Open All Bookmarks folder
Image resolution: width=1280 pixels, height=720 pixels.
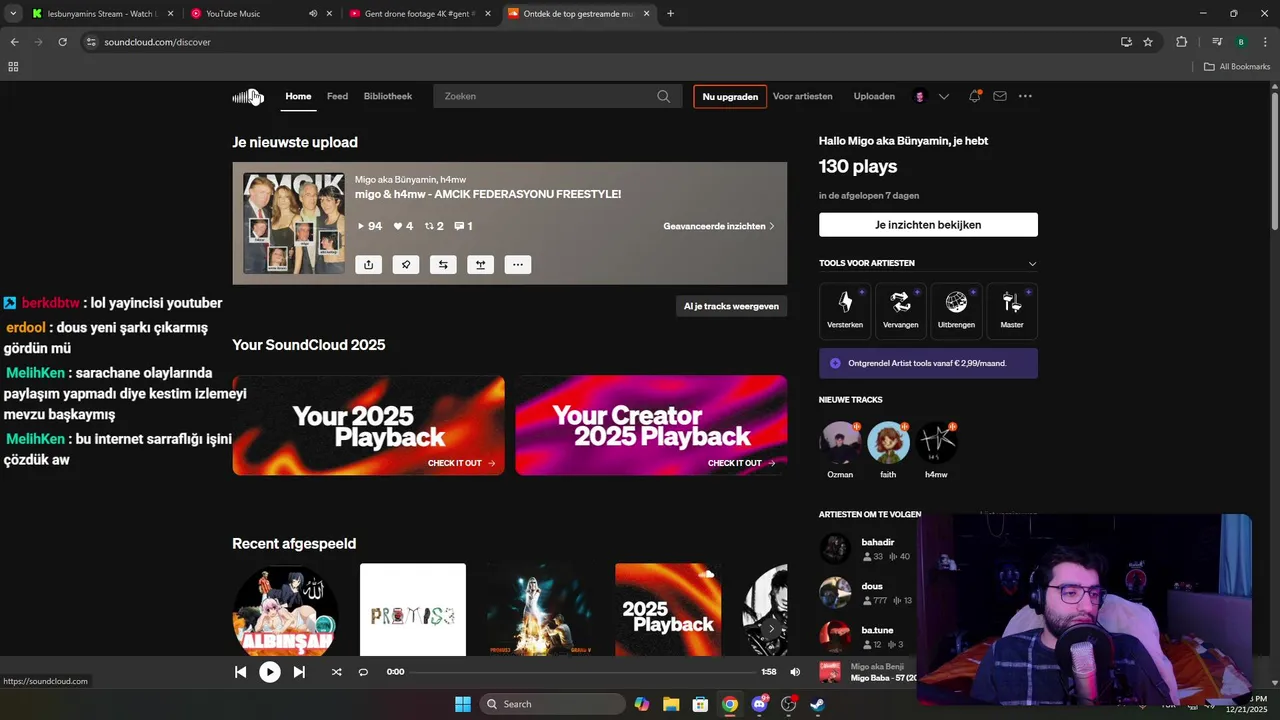click(x=1237, y=67)
